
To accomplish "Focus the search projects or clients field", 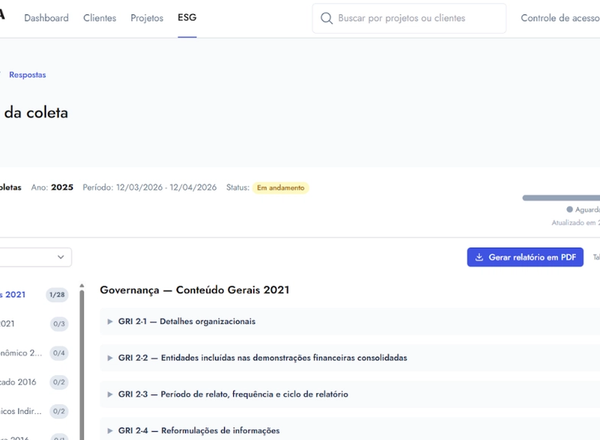I will 409,18.
